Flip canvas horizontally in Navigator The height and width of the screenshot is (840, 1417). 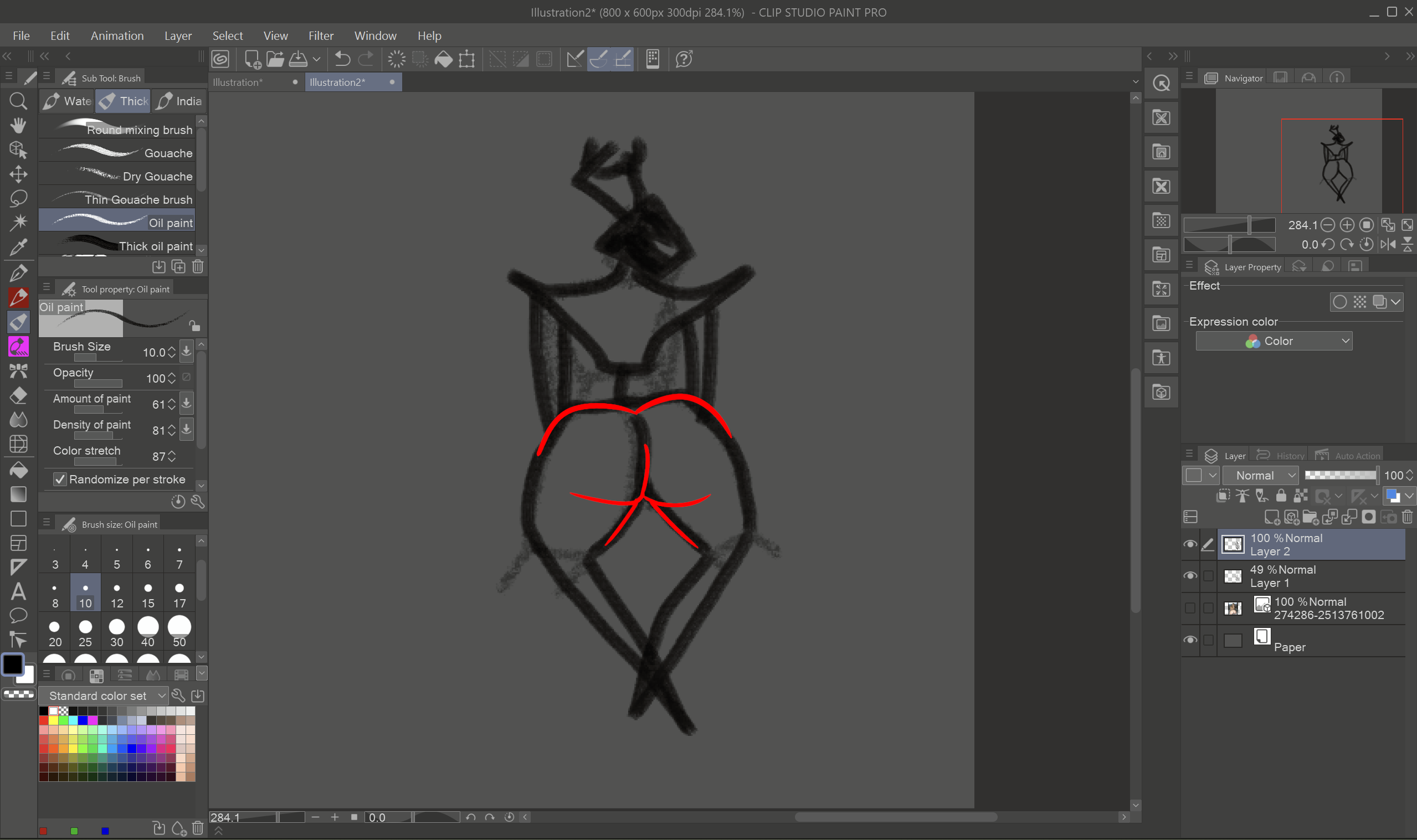(1388, 245)
